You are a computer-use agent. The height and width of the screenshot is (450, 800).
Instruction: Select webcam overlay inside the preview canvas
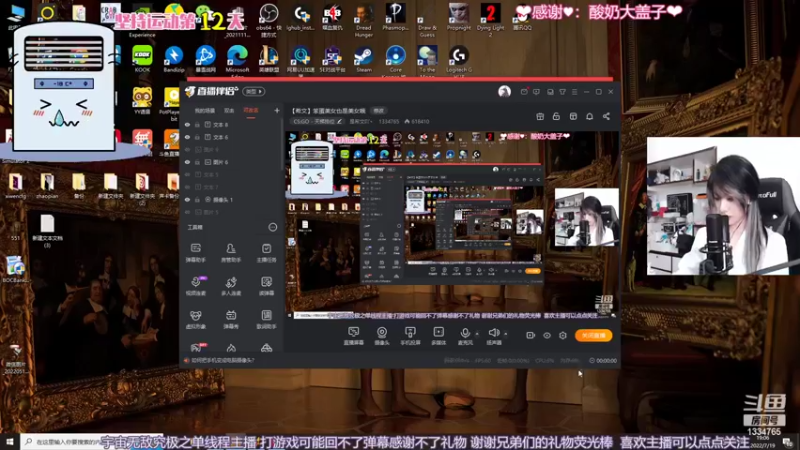tap(587, 217)
